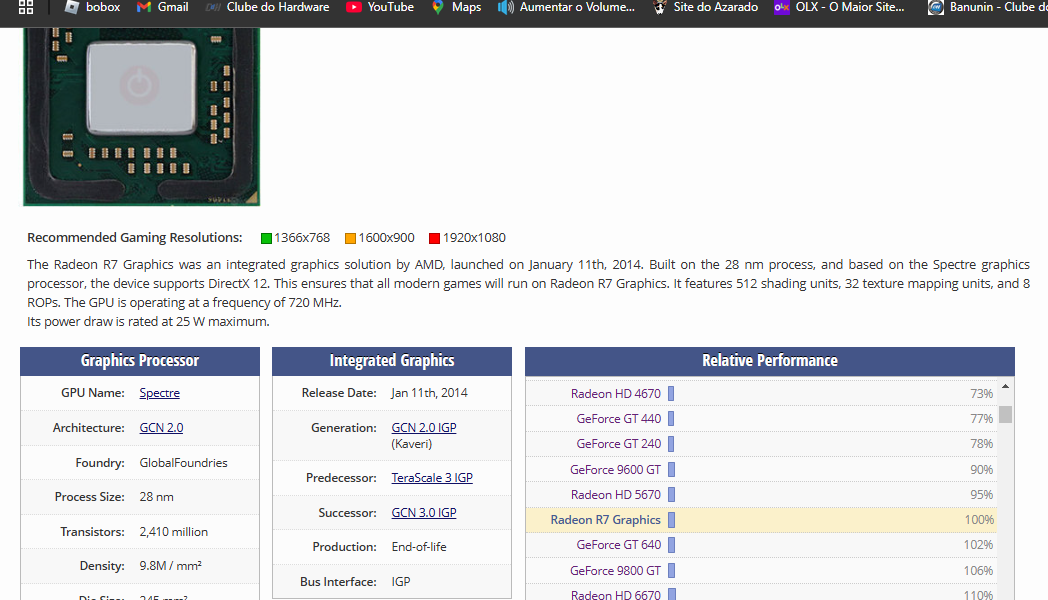Open the OLX bookmark
Image resolution: width=1048 pixels, height=600 pixels.
(x=839, y=7)
